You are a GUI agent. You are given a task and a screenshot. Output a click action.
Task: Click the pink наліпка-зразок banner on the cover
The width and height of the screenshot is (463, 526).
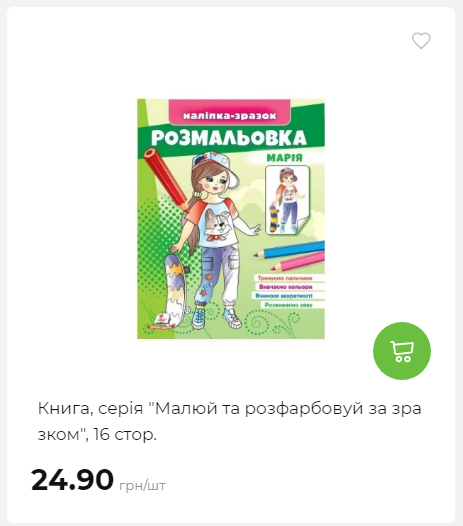click(x=230, y=113)
